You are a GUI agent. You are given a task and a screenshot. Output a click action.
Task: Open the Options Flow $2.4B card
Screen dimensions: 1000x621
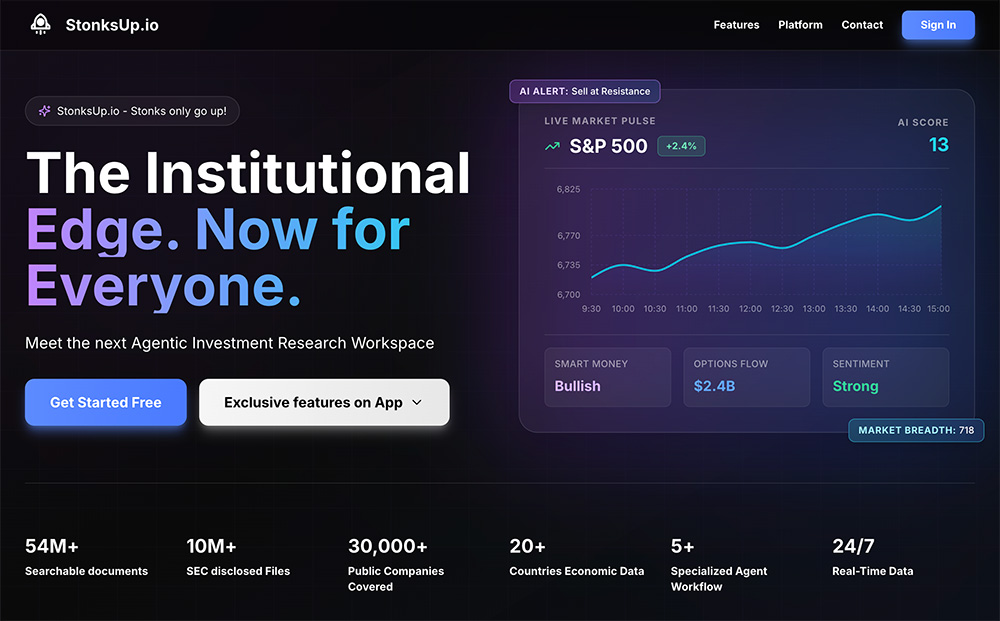pos(746,377)
